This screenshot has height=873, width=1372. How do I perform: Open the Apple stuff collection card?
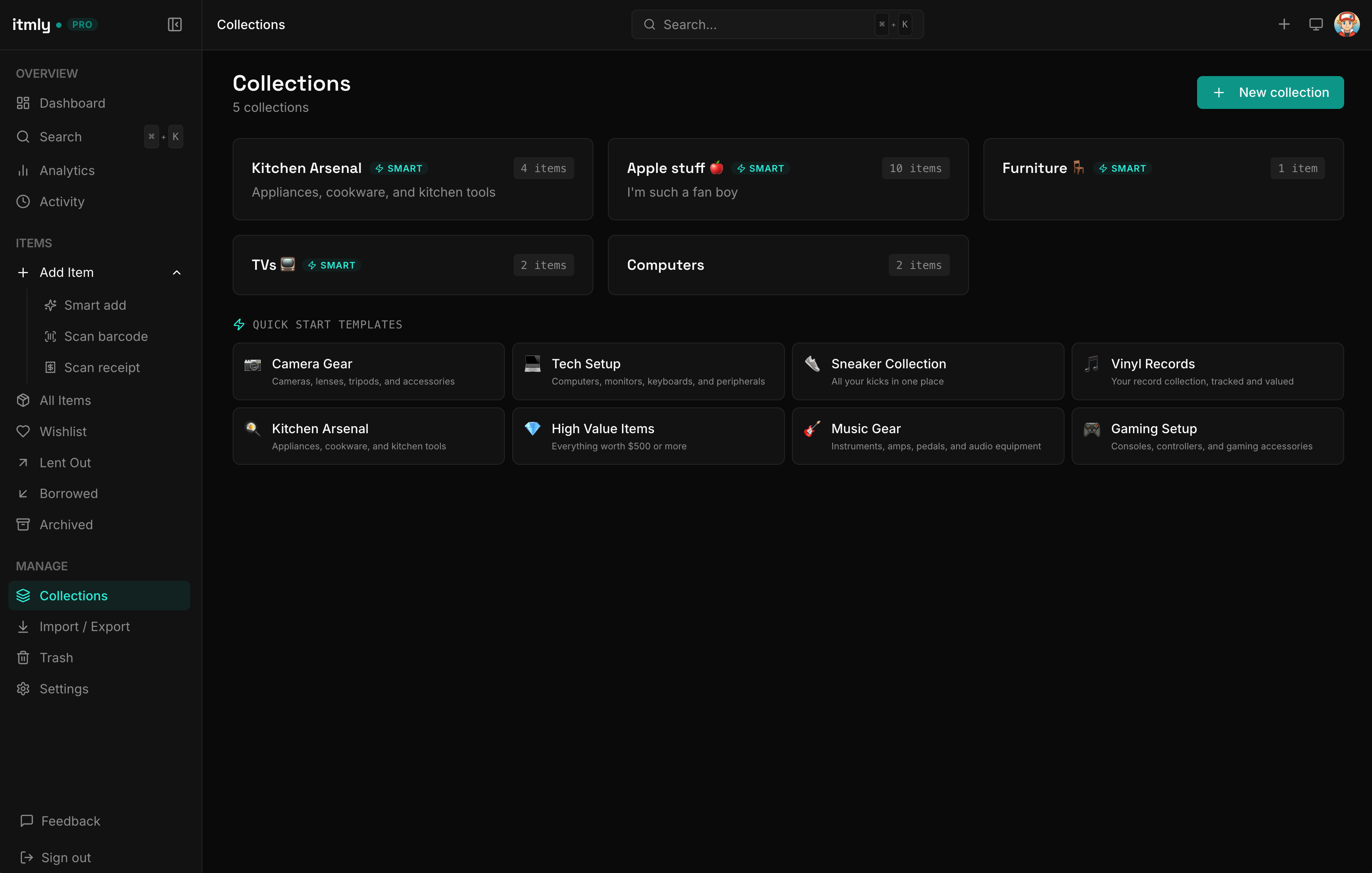click(787, 179)
